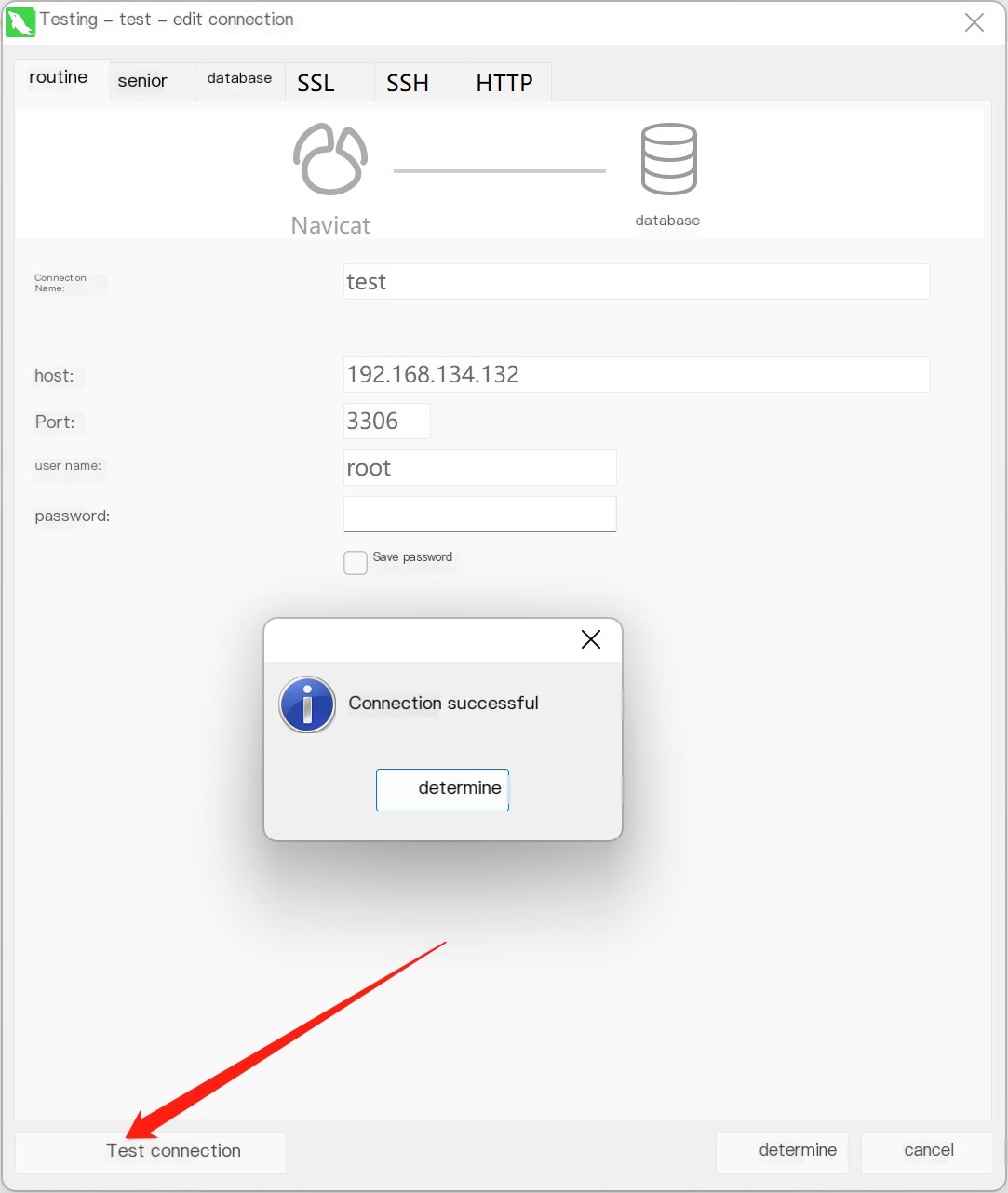The height and width of the screenshot is (1193, 1008).
Task: Click the database cylinder icon
Action: tap(668, 159)
